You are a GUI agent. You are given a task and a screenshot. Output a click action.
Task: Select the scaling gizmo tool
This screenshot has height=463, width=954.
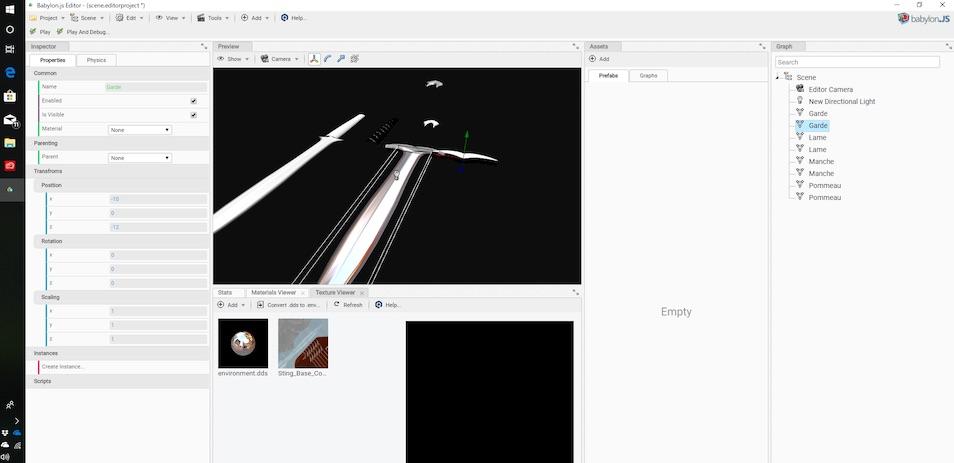click(x=341, y=59)
